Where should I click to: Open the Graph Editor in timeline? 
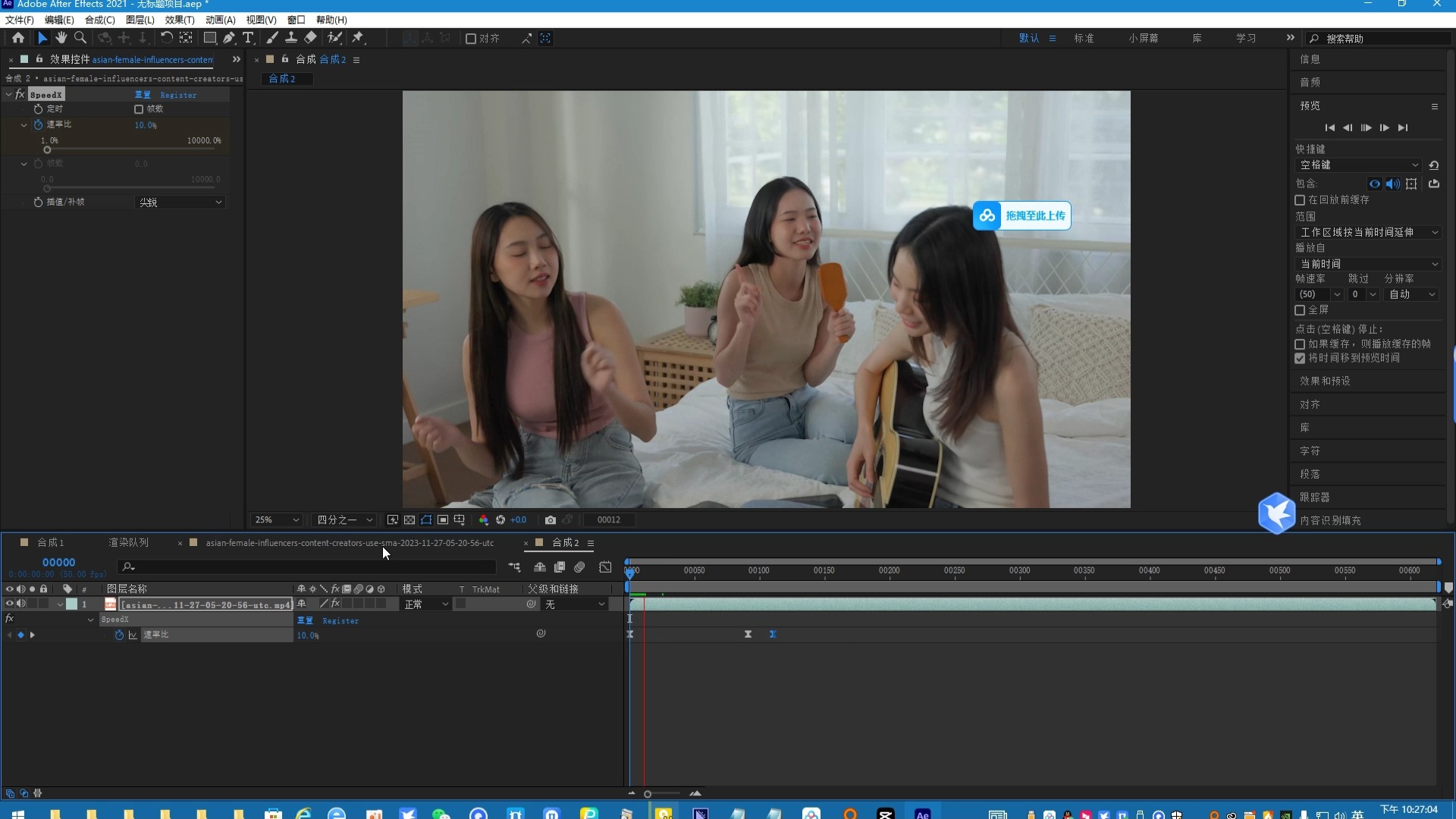click(x=605, y=567)
